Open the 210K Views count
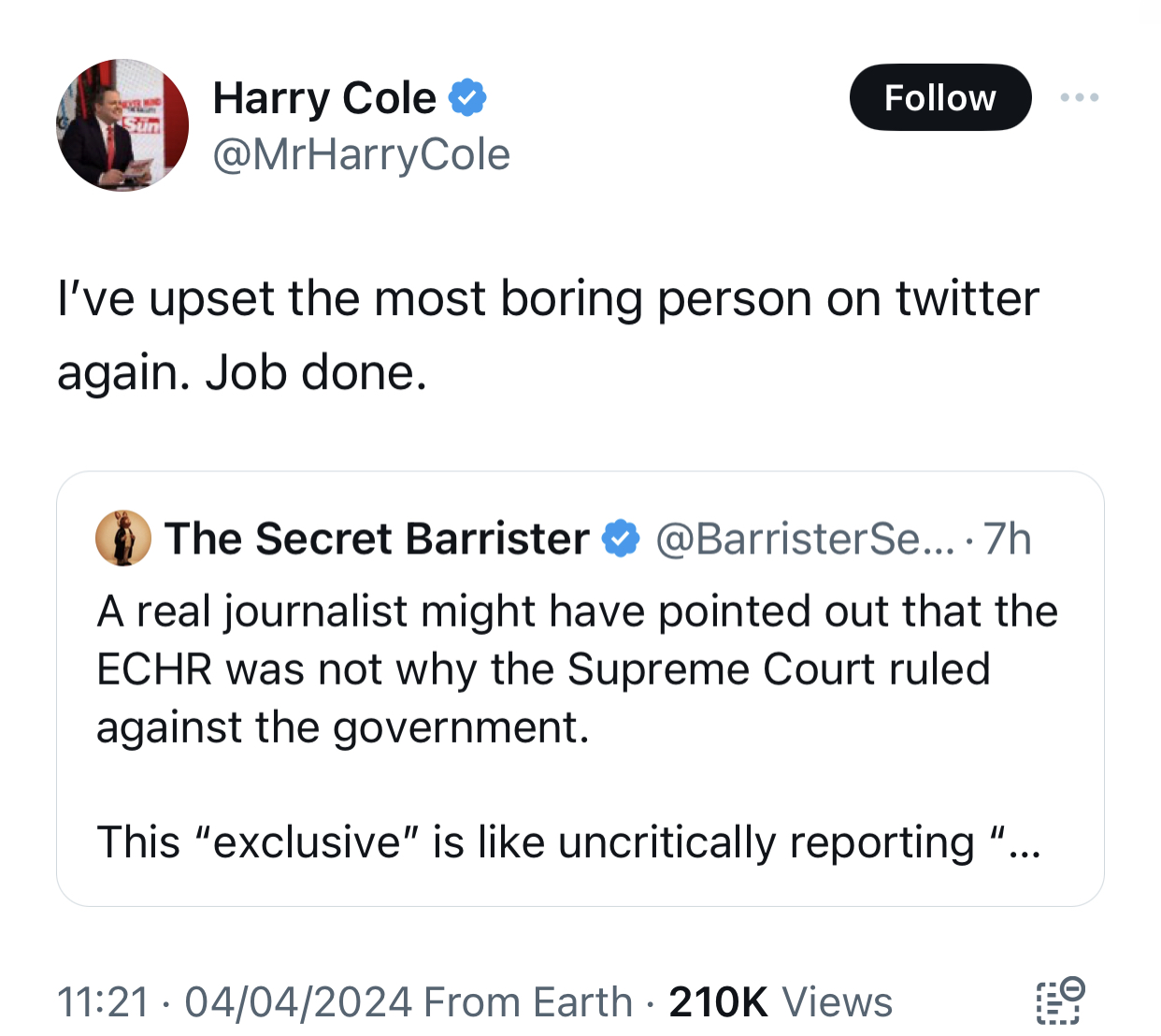Image resolution: width=1161 pixels, height=1036 pixels. tap(781, 1002)
